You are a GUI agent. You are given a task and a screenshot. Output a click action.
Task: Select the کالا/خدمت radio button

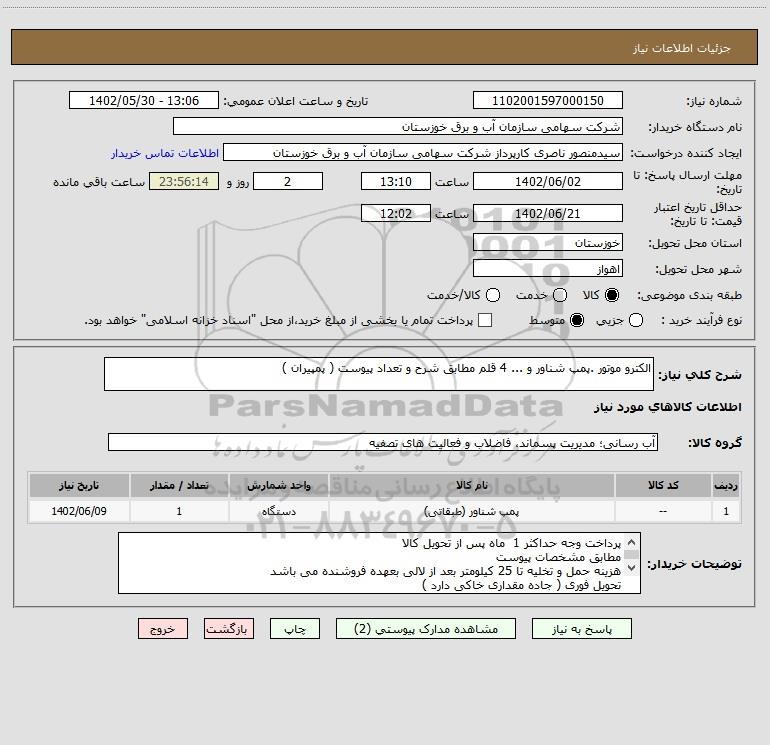(x=493, y=295)
